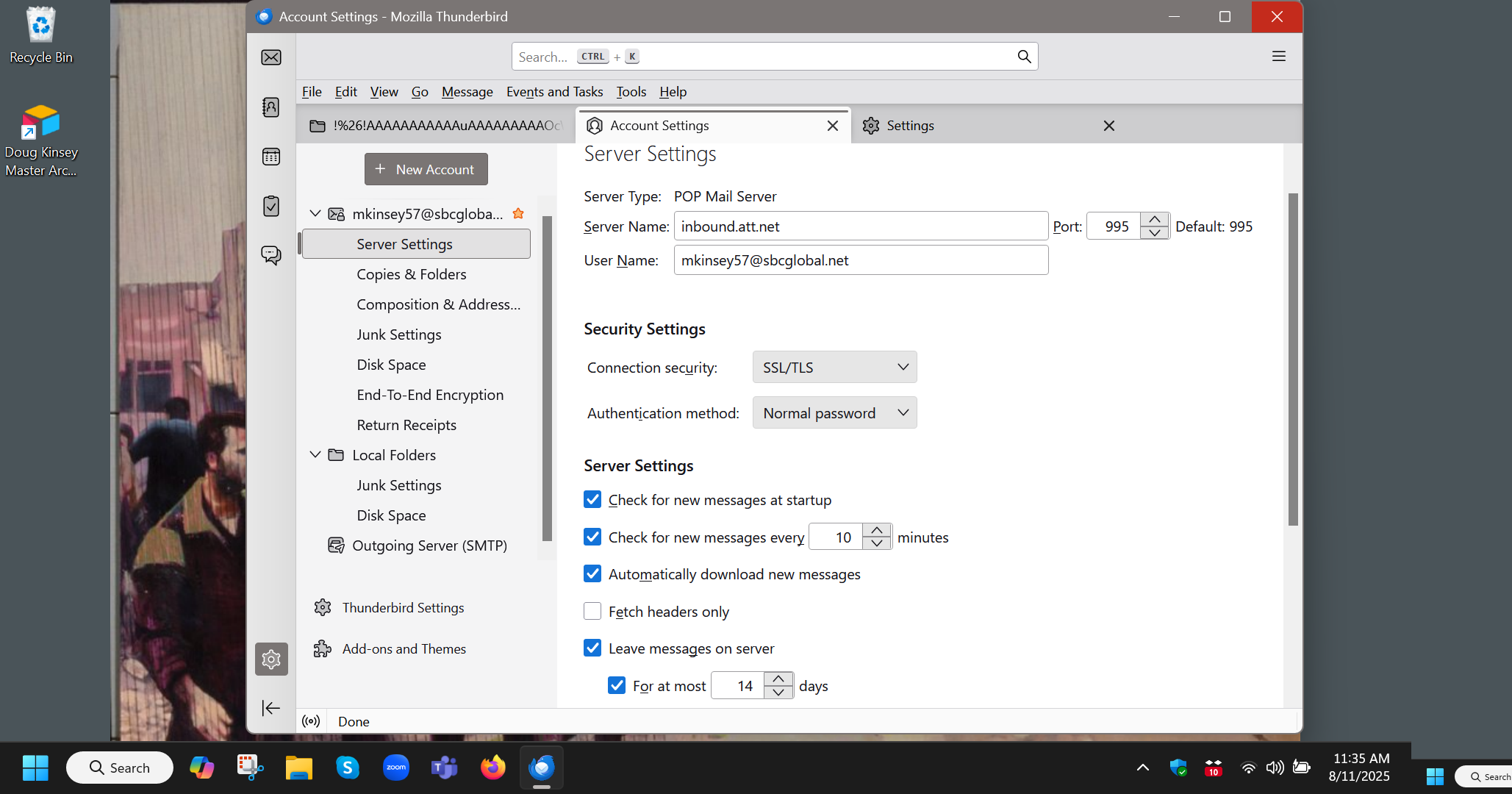
Task: Collapse the mkinsey57@sbcglobal account tree
Action: click(x=315, y=213)
